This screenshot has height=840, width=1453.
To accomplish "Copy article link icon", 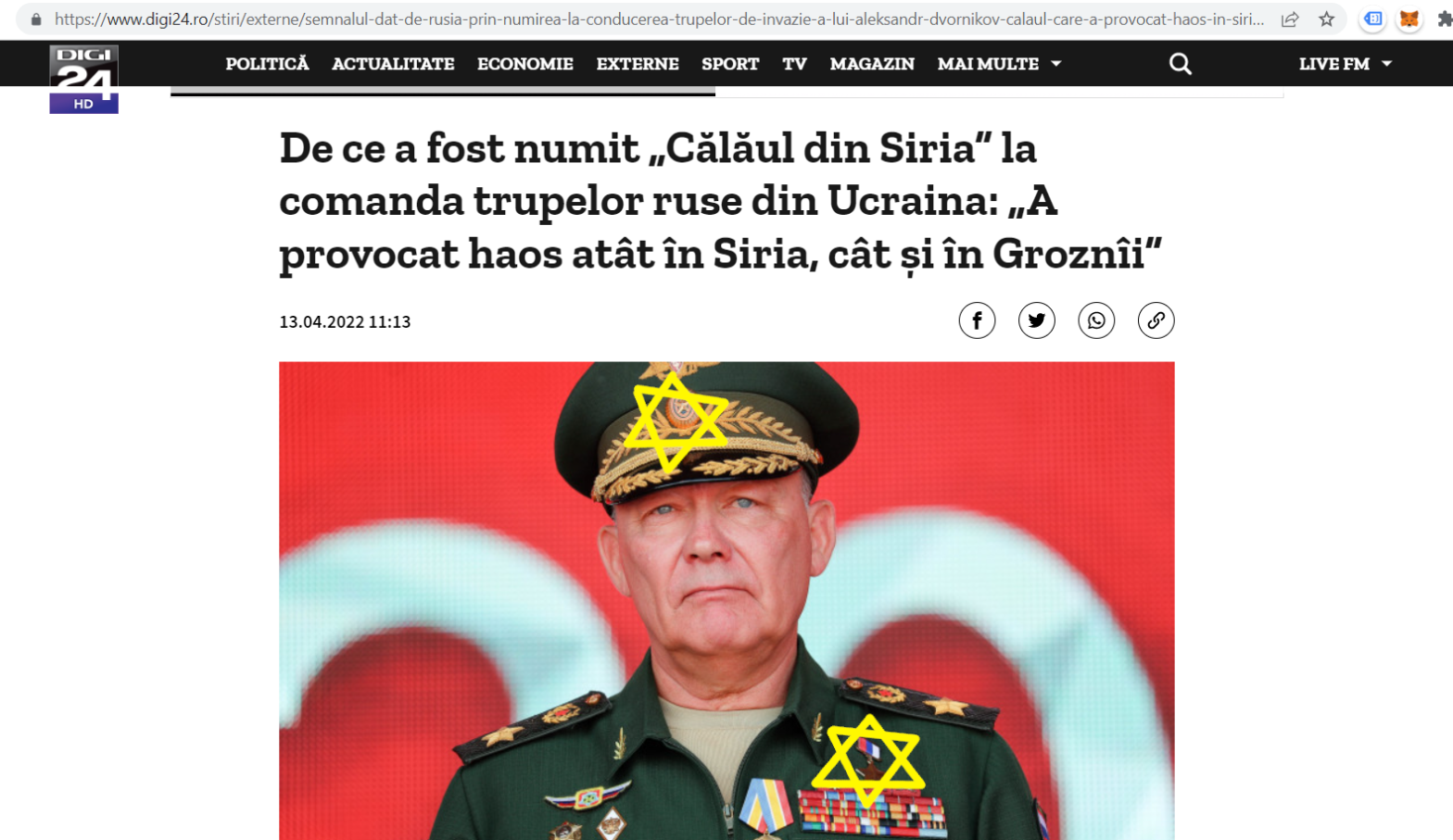I will click(1156, 320).
